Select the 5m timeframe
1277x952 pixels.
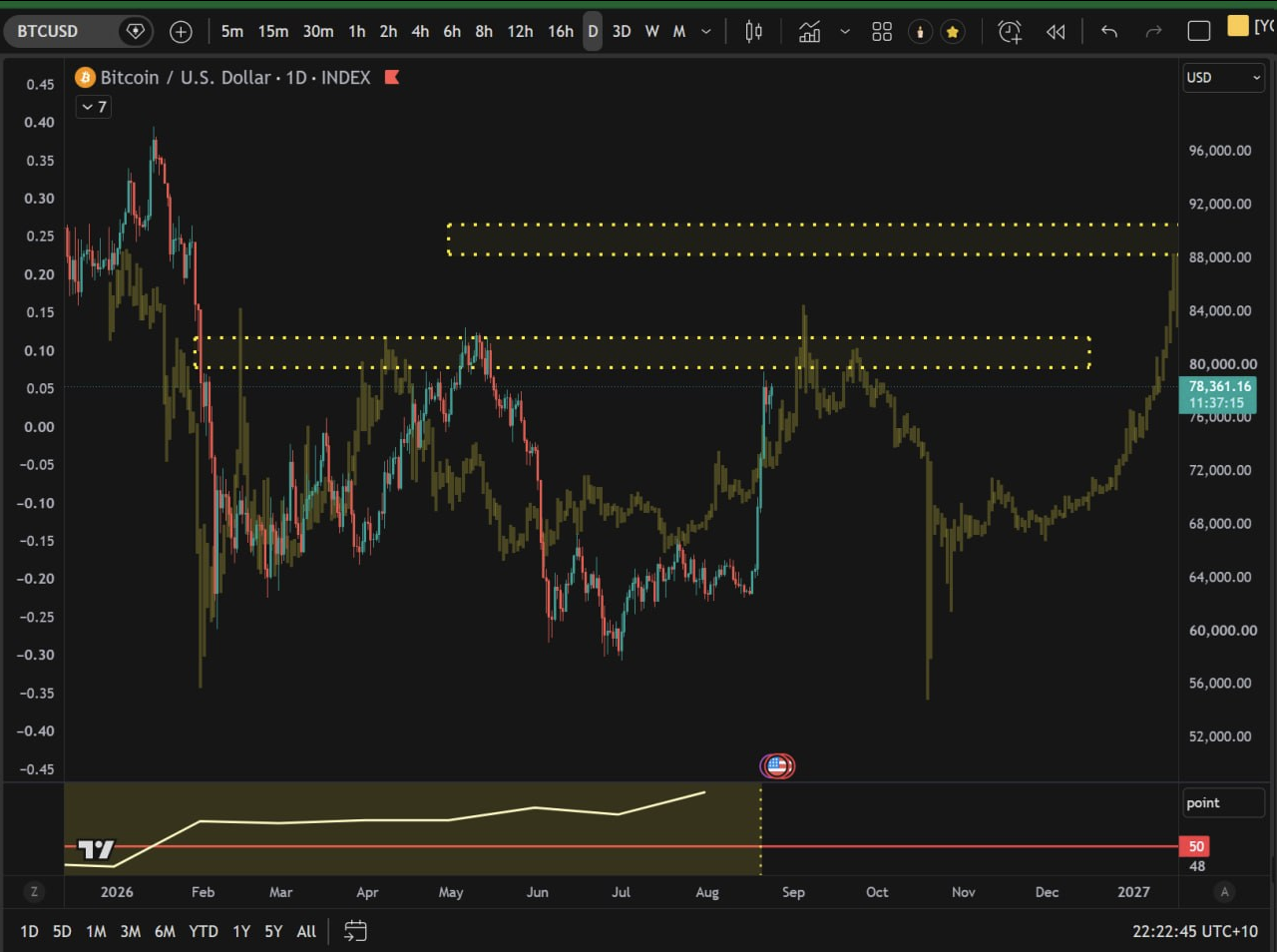click(232, 32)
